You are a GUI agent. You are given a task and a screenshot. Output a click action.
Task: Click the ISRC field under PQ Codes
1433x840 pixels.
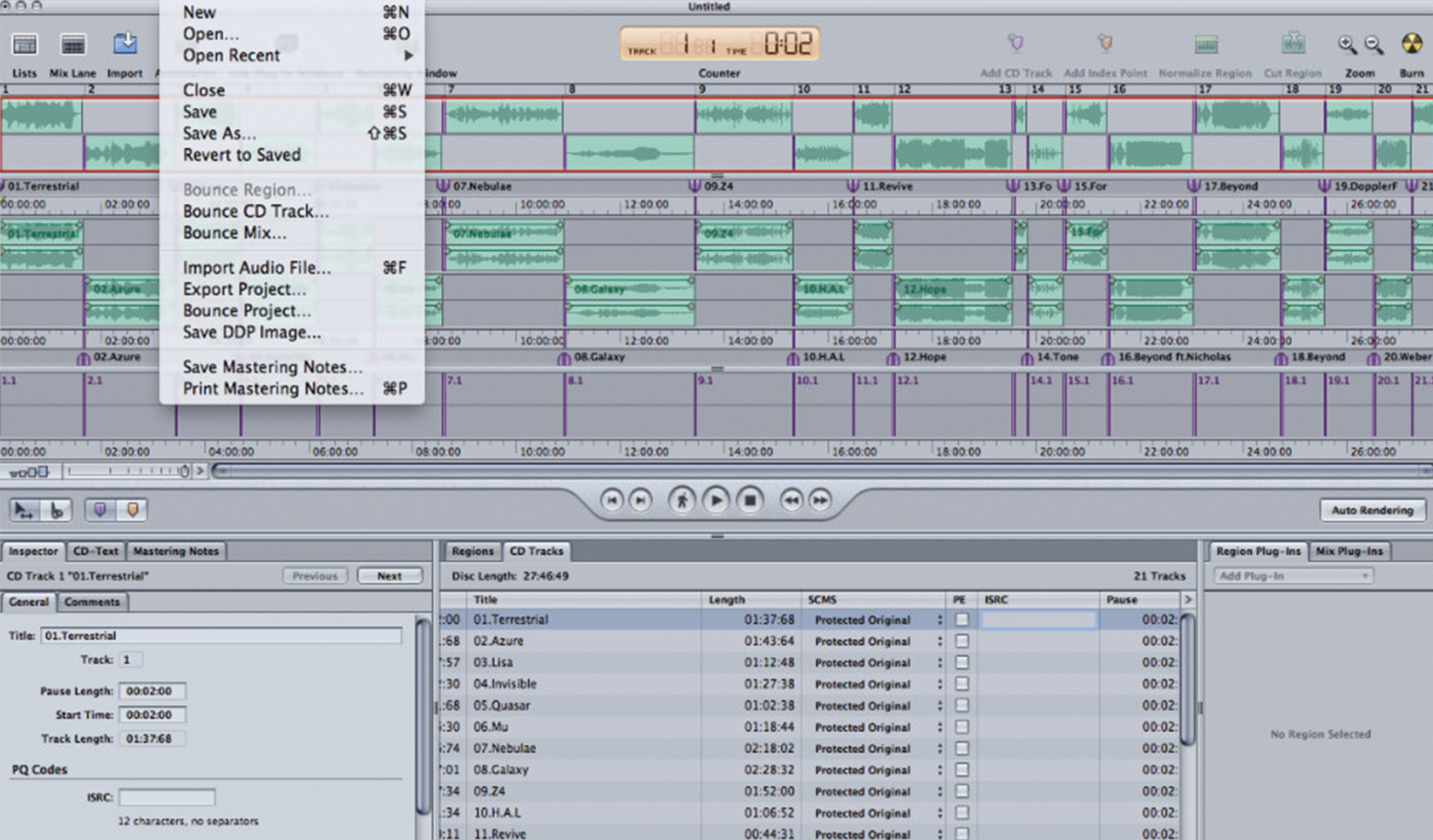[166, 797]
